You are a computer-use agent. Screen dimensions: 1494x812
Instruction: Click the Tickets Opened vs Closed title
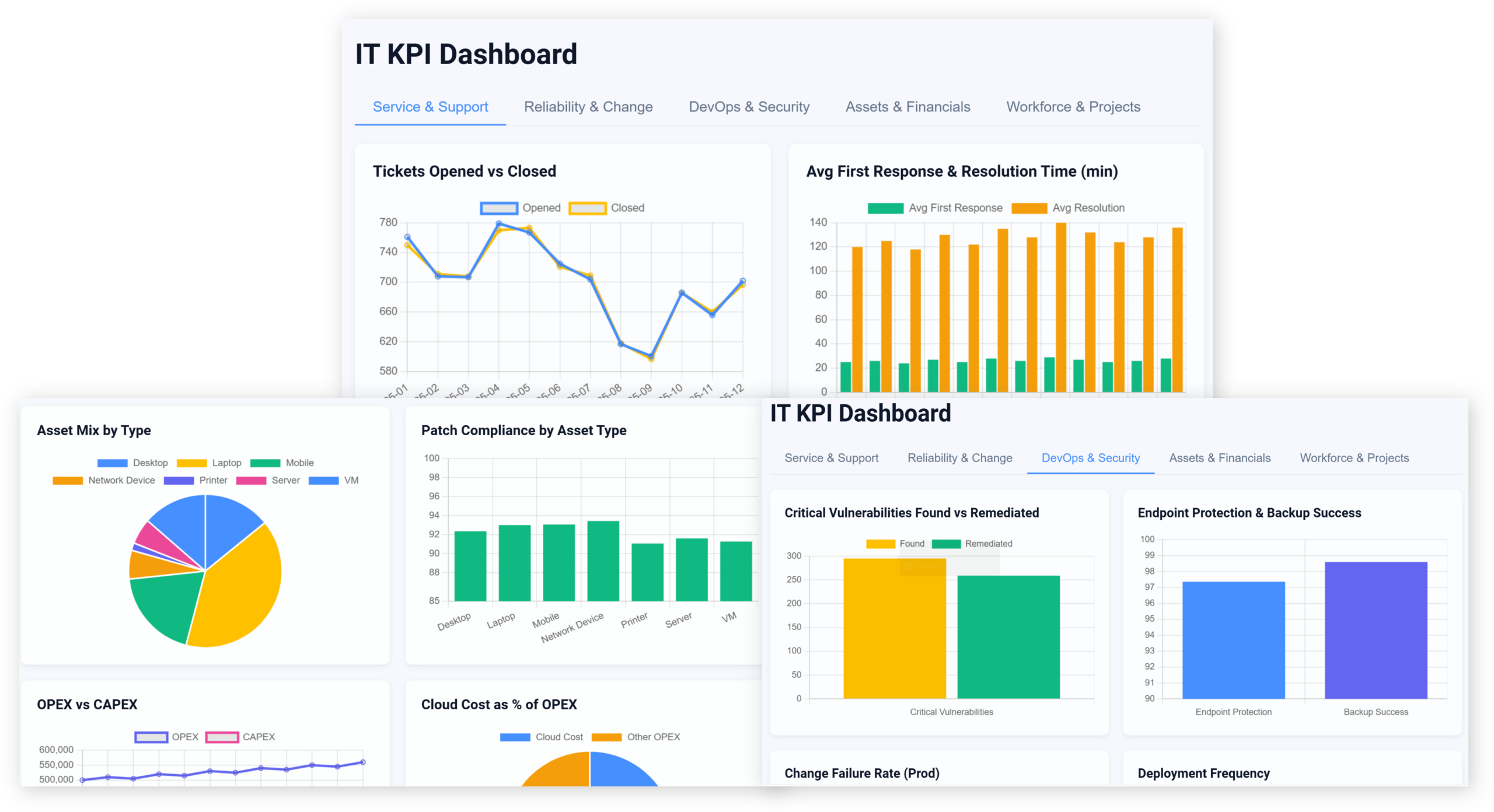(464, 171)
